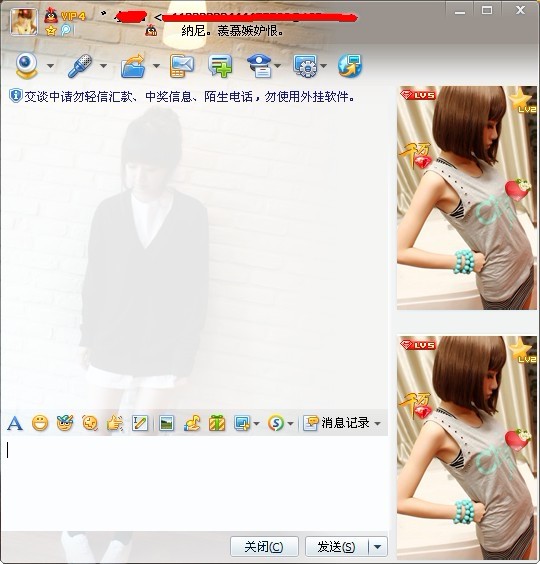Click the pointing hand icon in the input toolbar

pyautogui.click(x=115, y=423)
